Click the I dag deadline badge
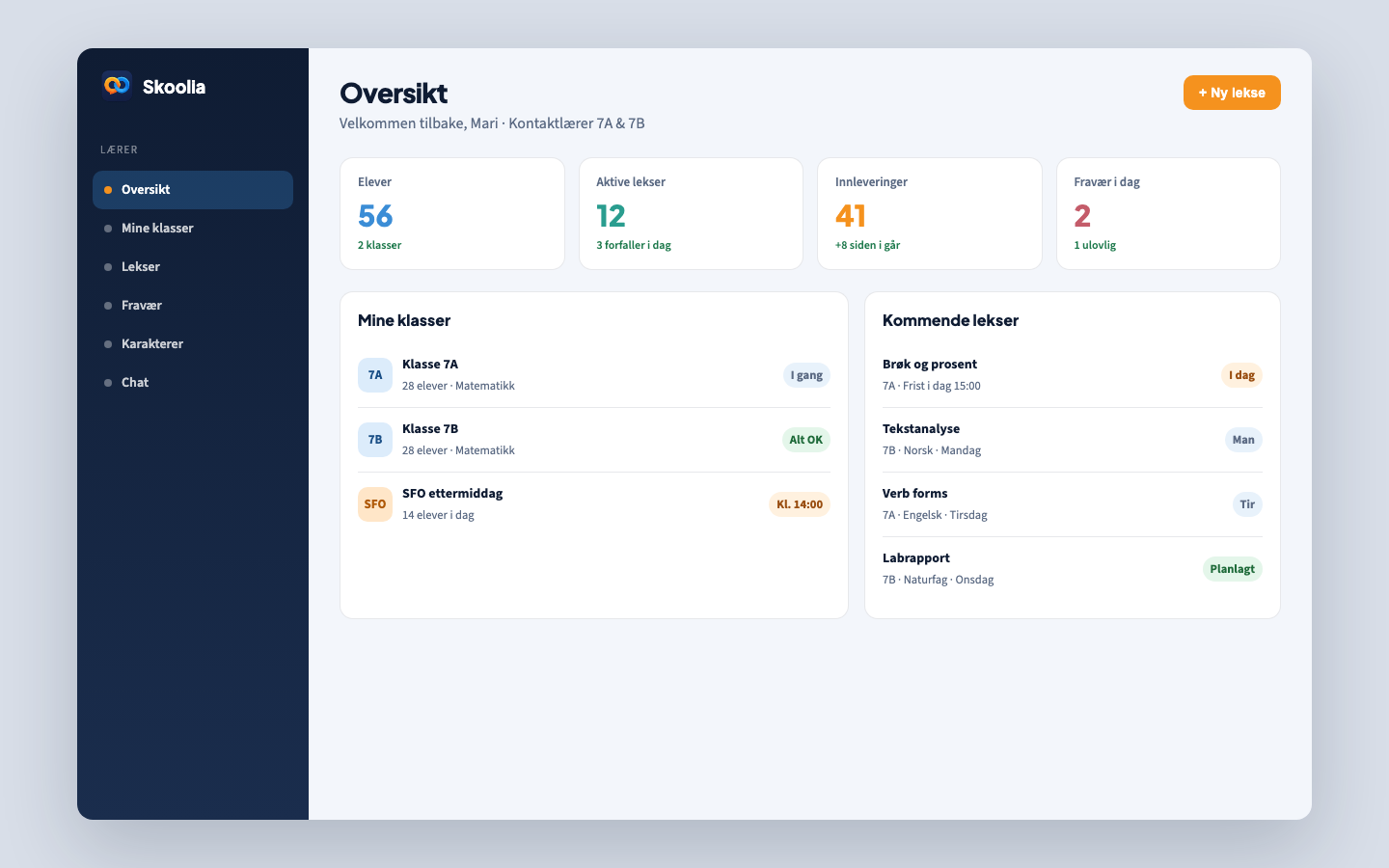1389x868 pixels. click(x=1241, y=375)
